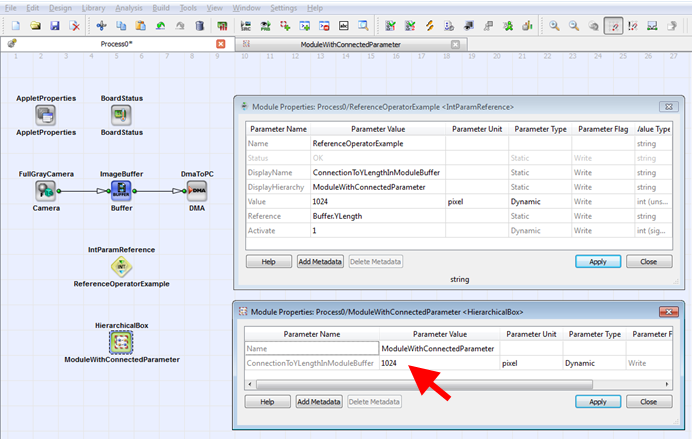This screenshot has width=693, height=440.
Task: Click the FullGrayCamera Camera module
Action: (x=46, y=190)
